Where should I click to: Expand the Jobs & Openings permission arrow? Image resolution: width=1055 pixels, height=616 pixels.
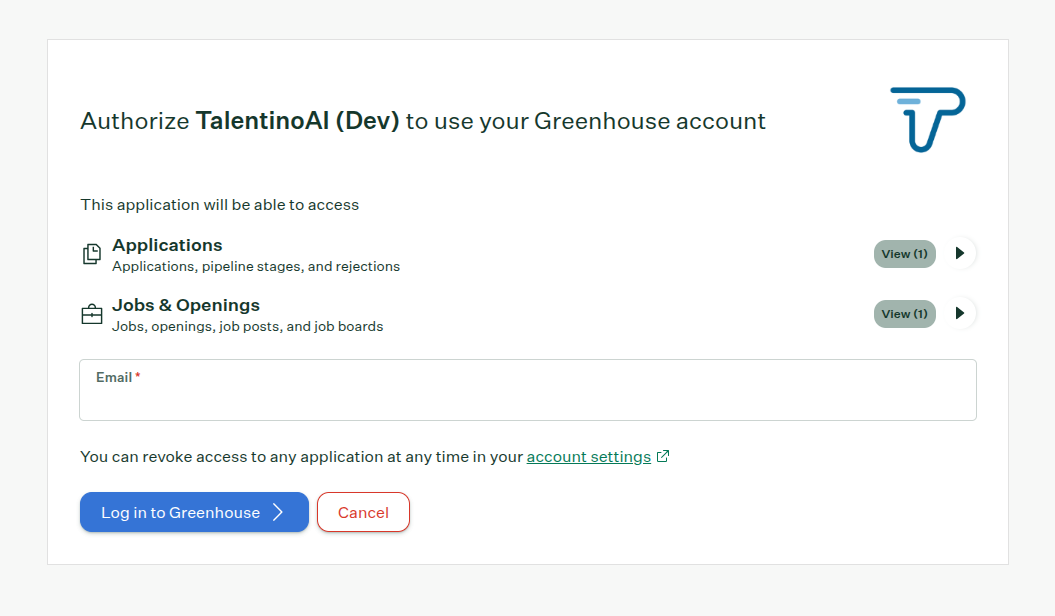(960, 313)
